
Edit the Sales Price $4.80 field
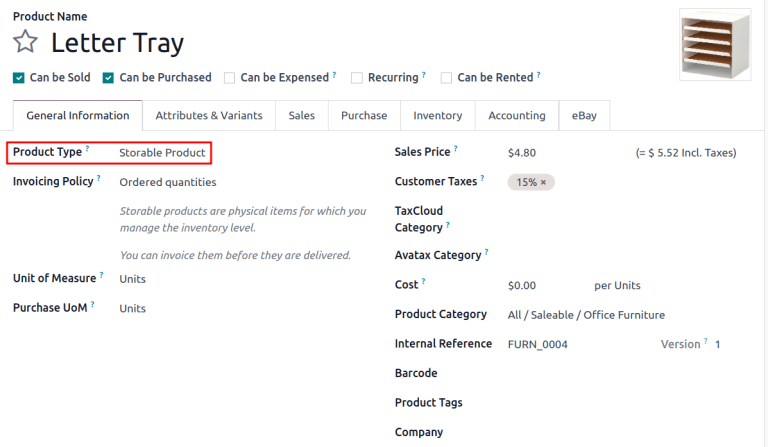[560, 153]
